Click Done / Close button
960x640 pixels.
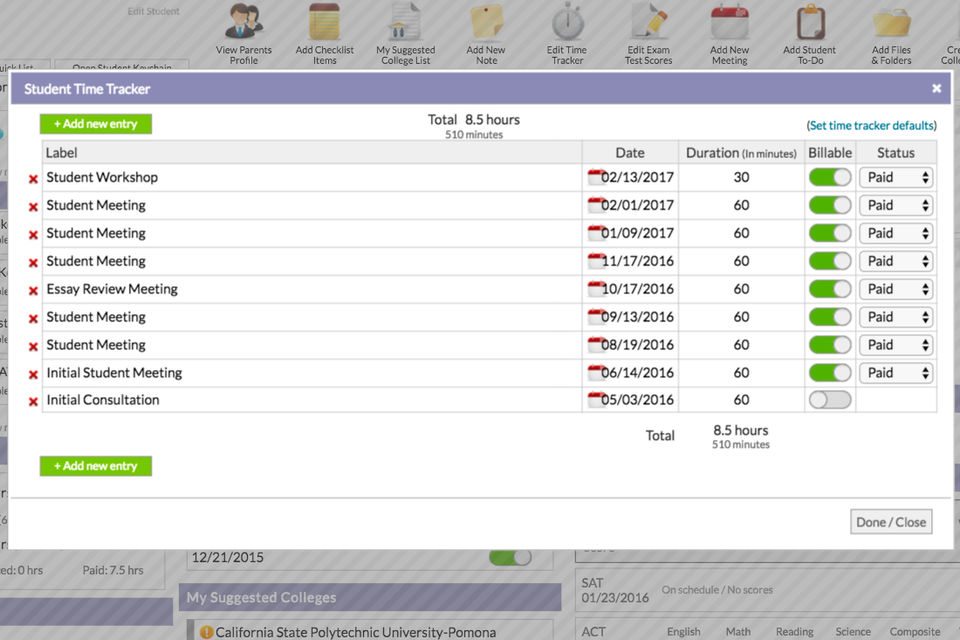click(891, 522)
